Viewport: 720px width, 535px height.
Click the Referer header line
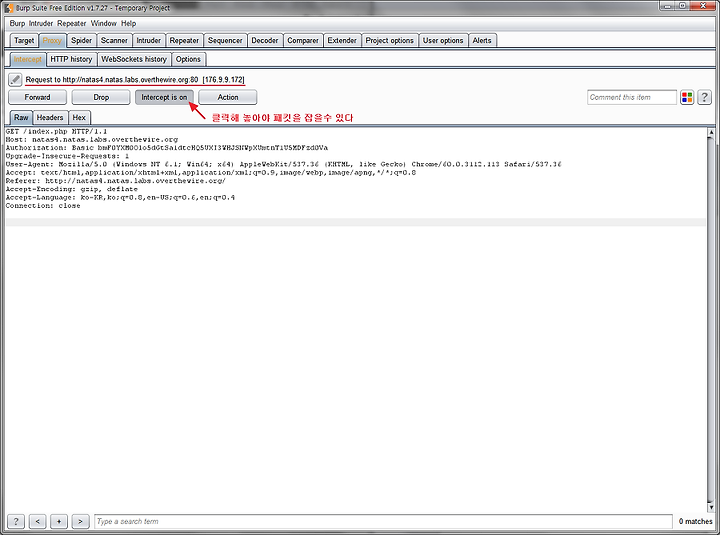116,181
